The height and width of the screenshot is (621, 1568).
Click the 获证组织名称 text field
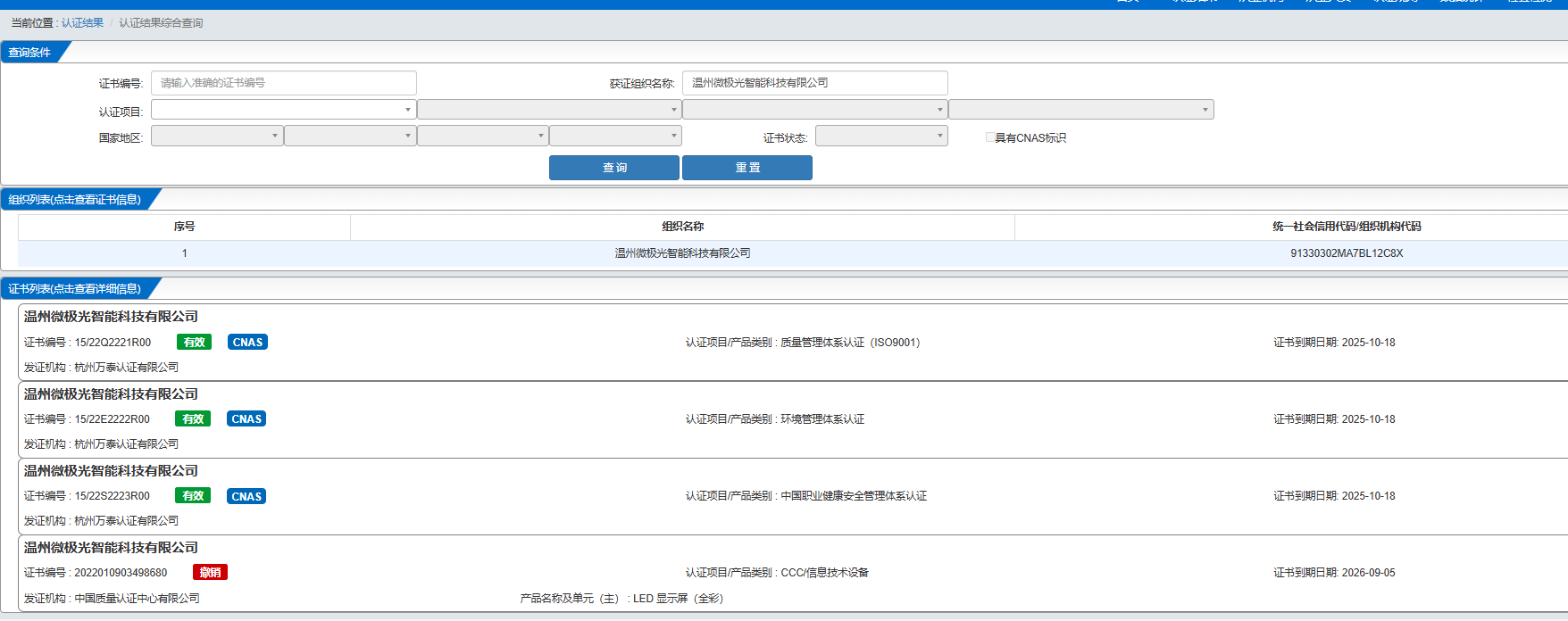click(814, 83)
